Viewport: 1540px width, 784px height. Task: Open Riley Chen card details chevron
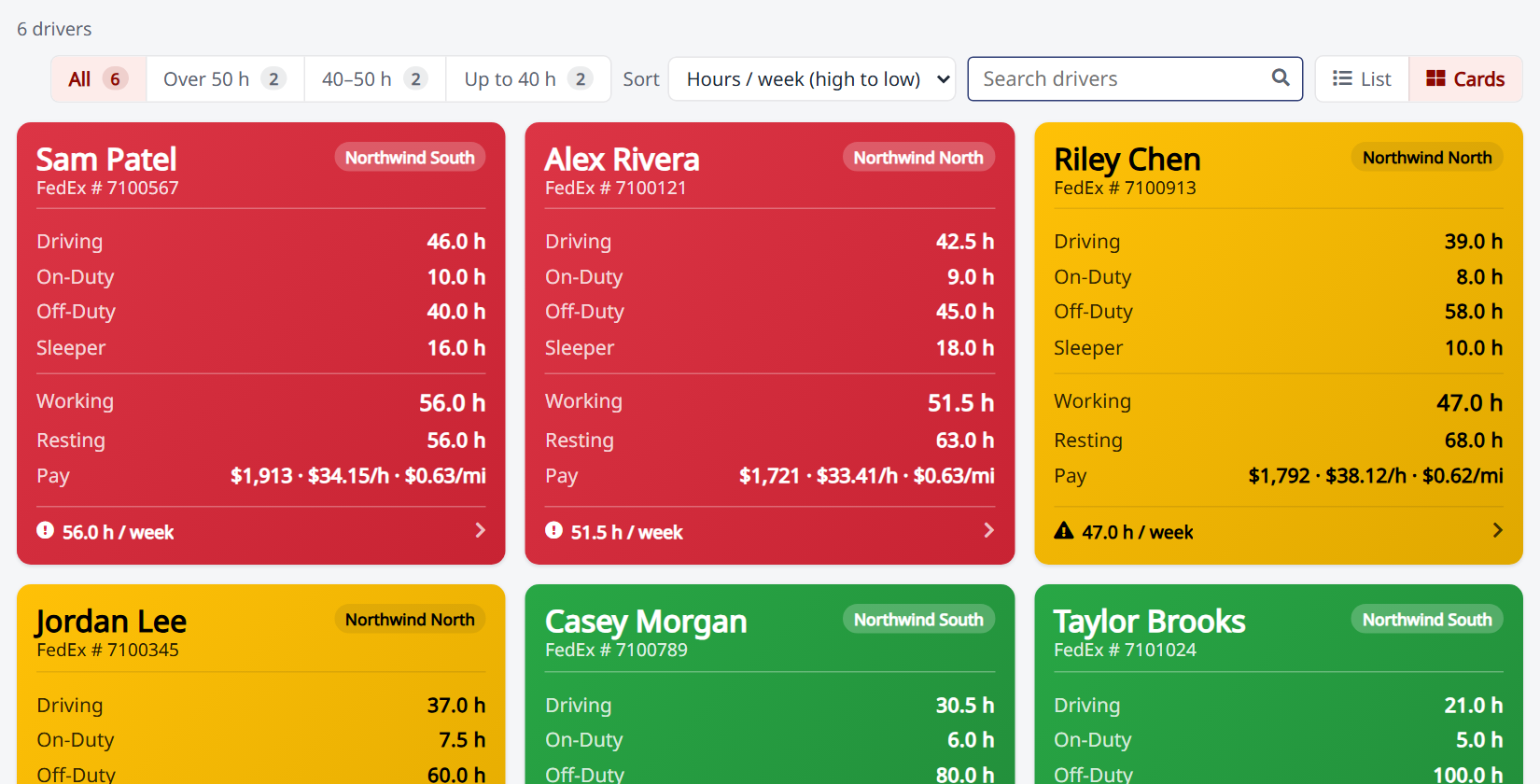pos(1498,530)
